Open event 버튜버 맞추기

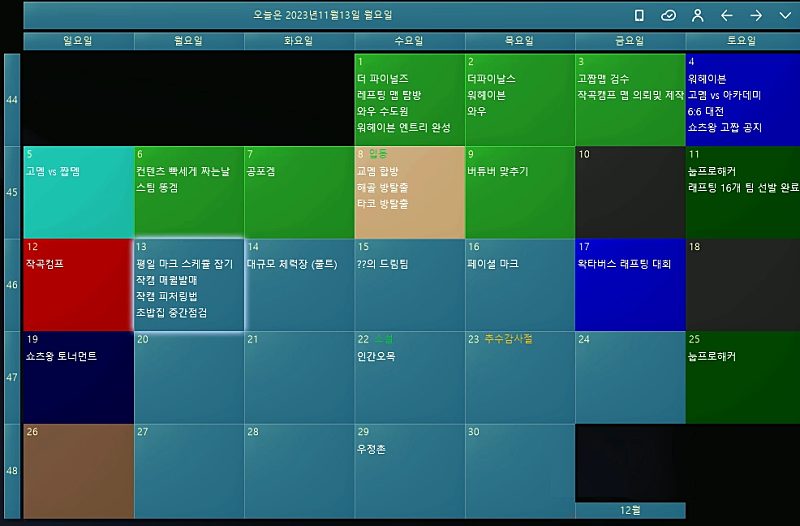click(498, 171)
